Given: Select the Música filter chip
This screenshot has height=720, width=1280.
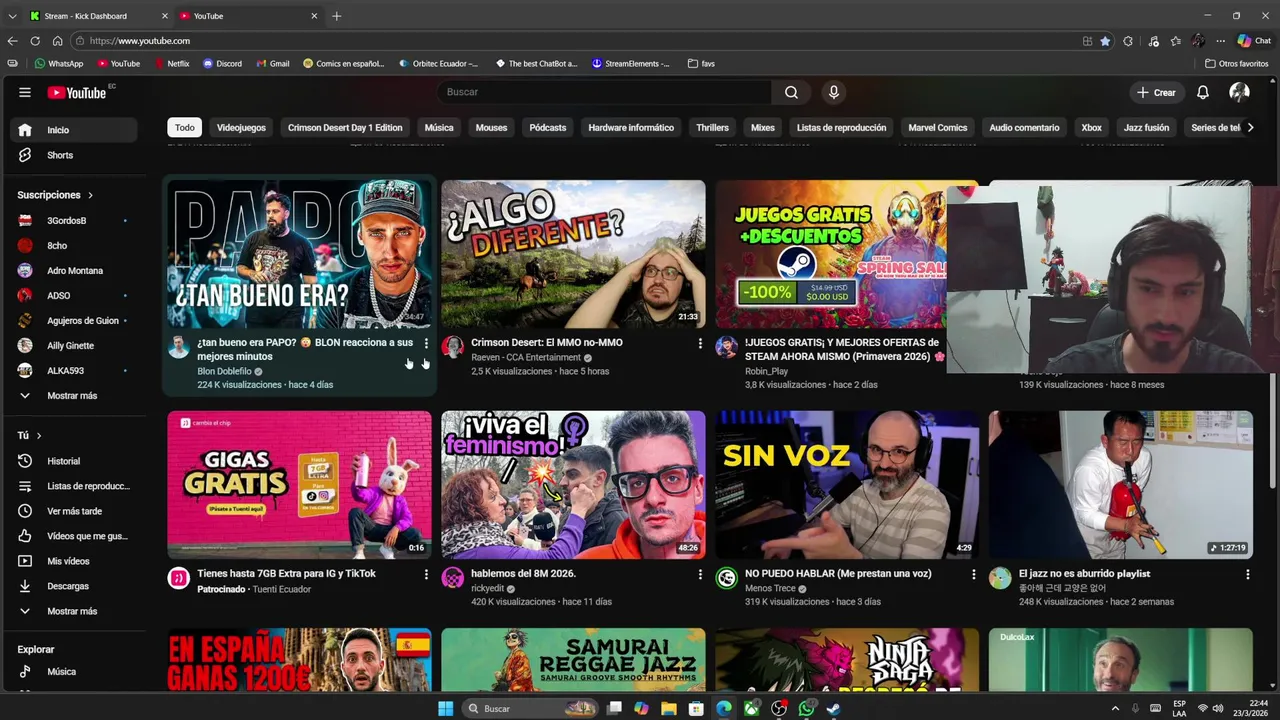Looking at the screenshot, I should coord(439,128).
